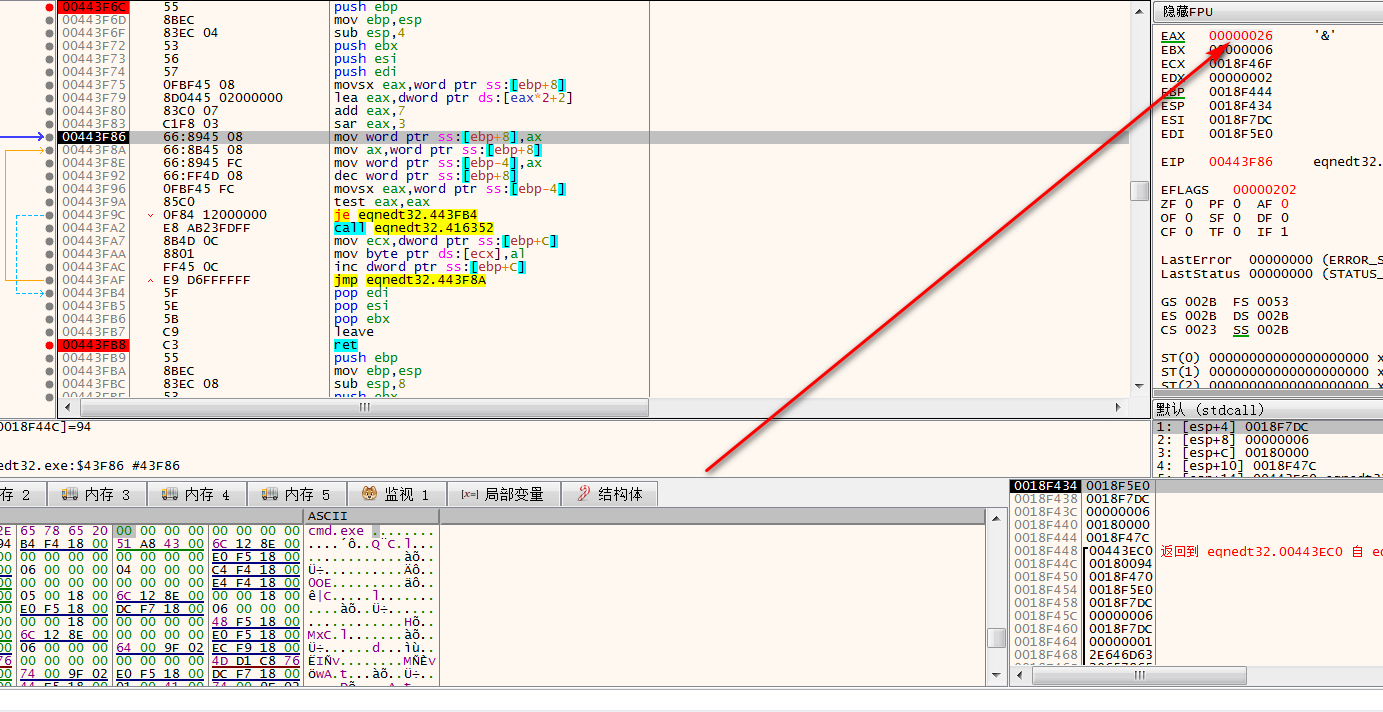Select the EIP register value 00443F86
This screenshot has width=1383, height=712.
point(1241,162)
